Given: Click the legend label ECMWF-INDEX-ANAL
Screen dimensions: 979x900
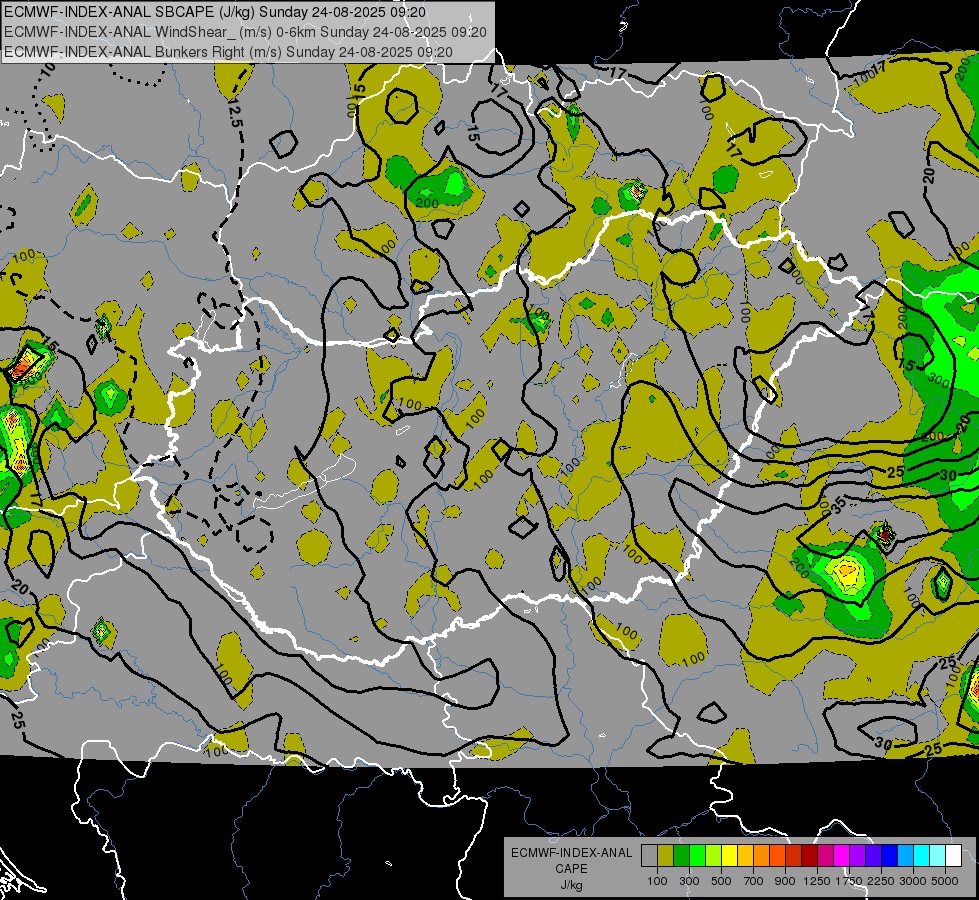Looking at the screenshot, I should [571, 853].
